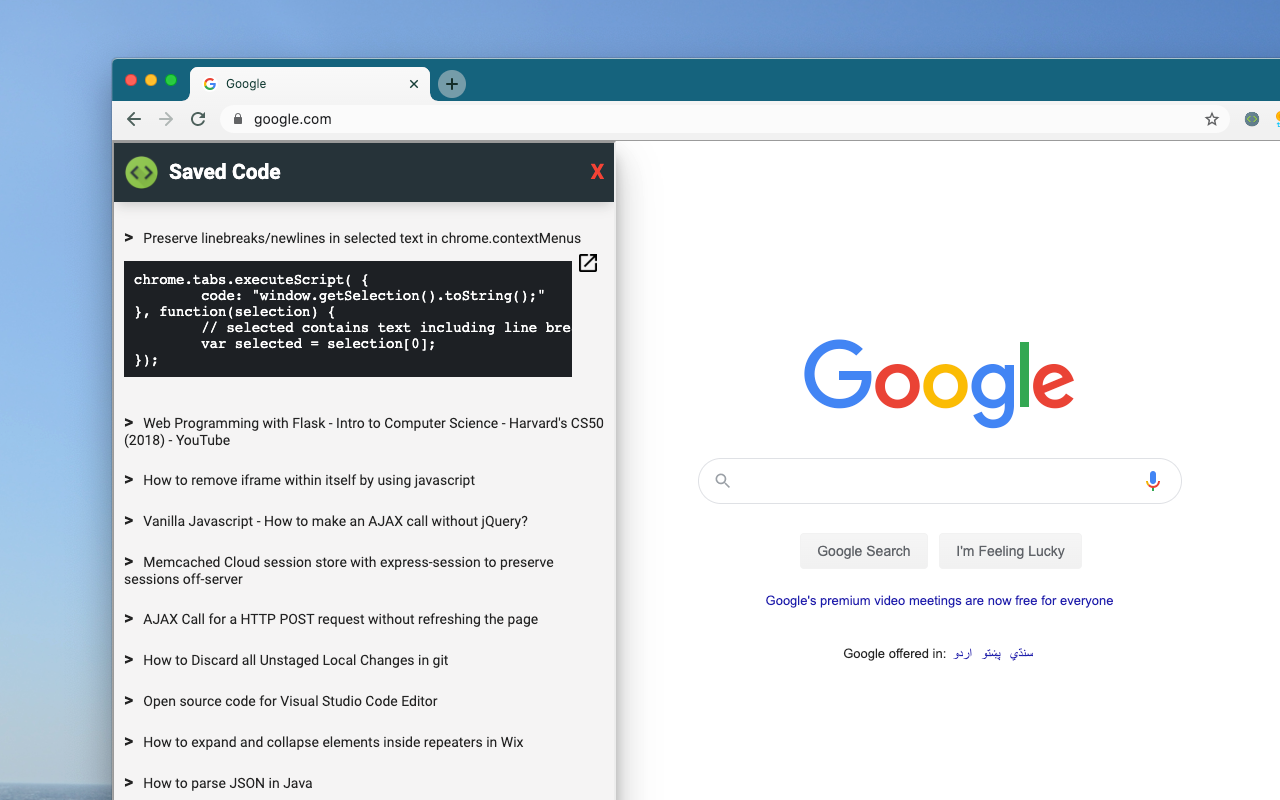Click the 'Saved Code' header title
This screenshot has height=800, width=1280.
click(x=225, y=172)
